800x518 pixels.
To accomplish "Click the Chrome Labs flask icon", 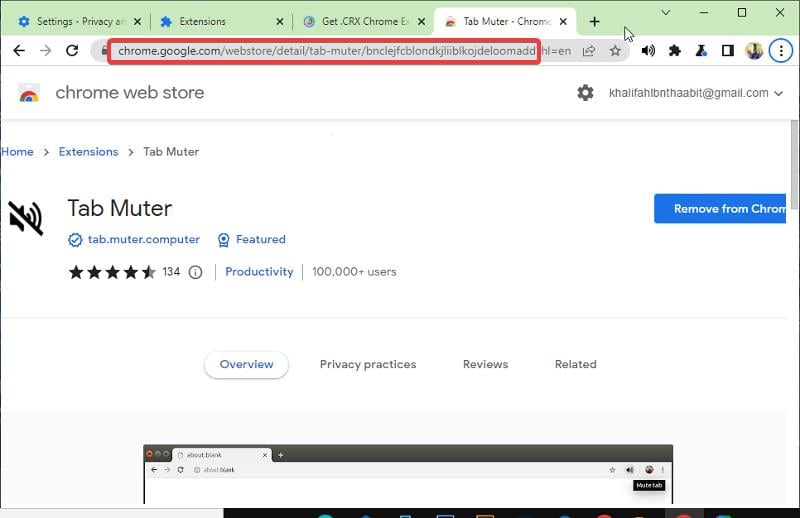I will (x=702, y=51).
